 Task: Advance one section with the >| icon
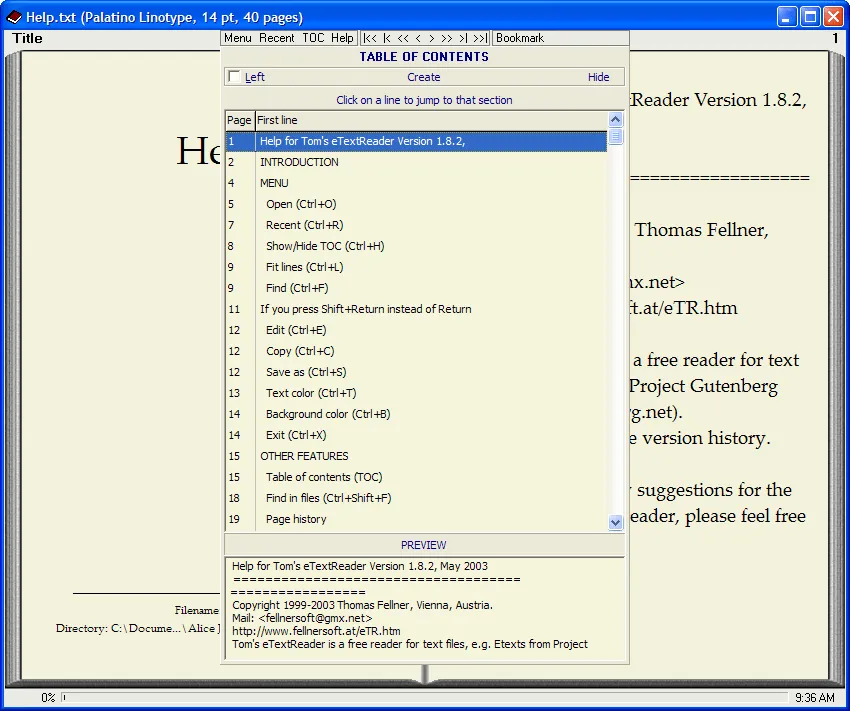(x=463, y=38)
